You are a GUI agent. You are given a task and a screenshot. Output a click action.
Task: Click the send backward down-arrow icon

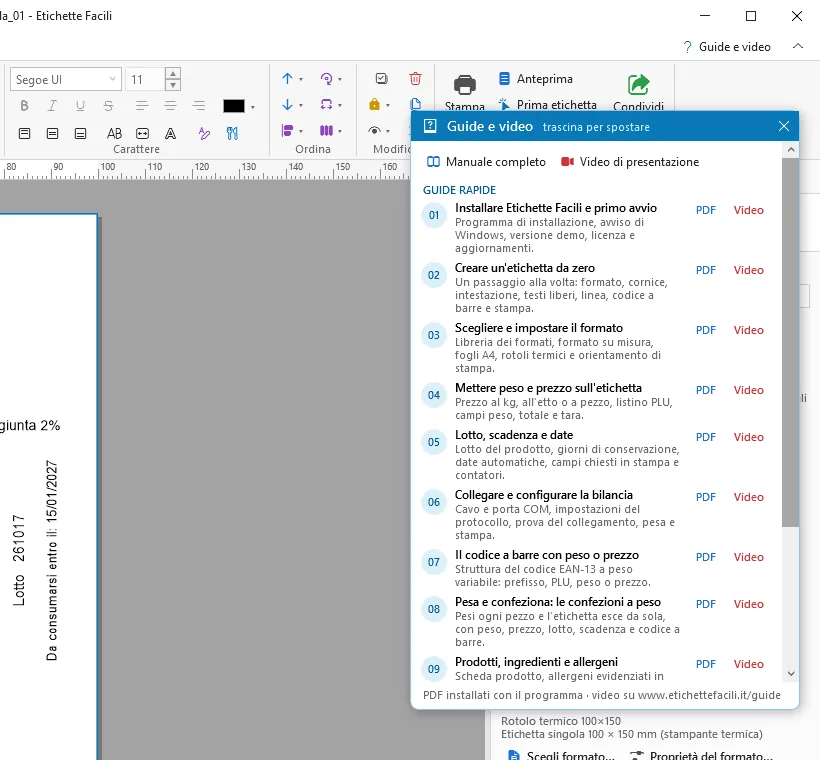pyautogui.click(x=287, y=105)
